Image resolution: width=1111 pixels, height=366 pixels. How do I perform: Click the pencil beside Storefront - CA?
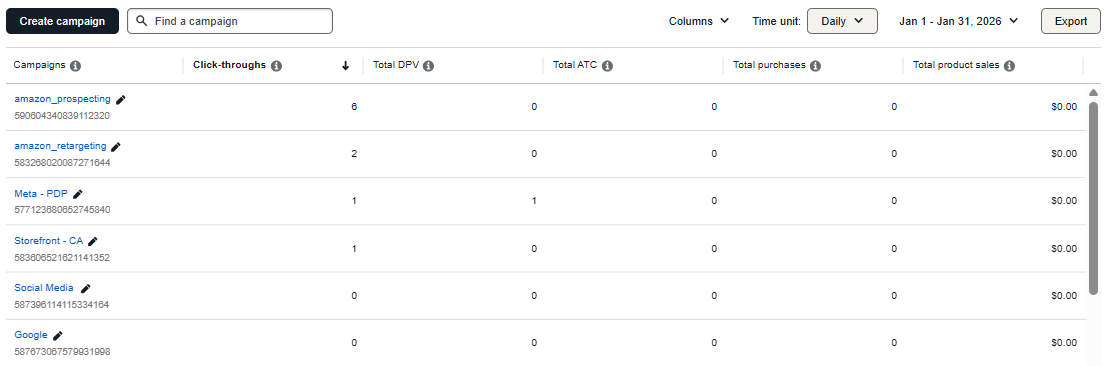click(x=93, y=241)
